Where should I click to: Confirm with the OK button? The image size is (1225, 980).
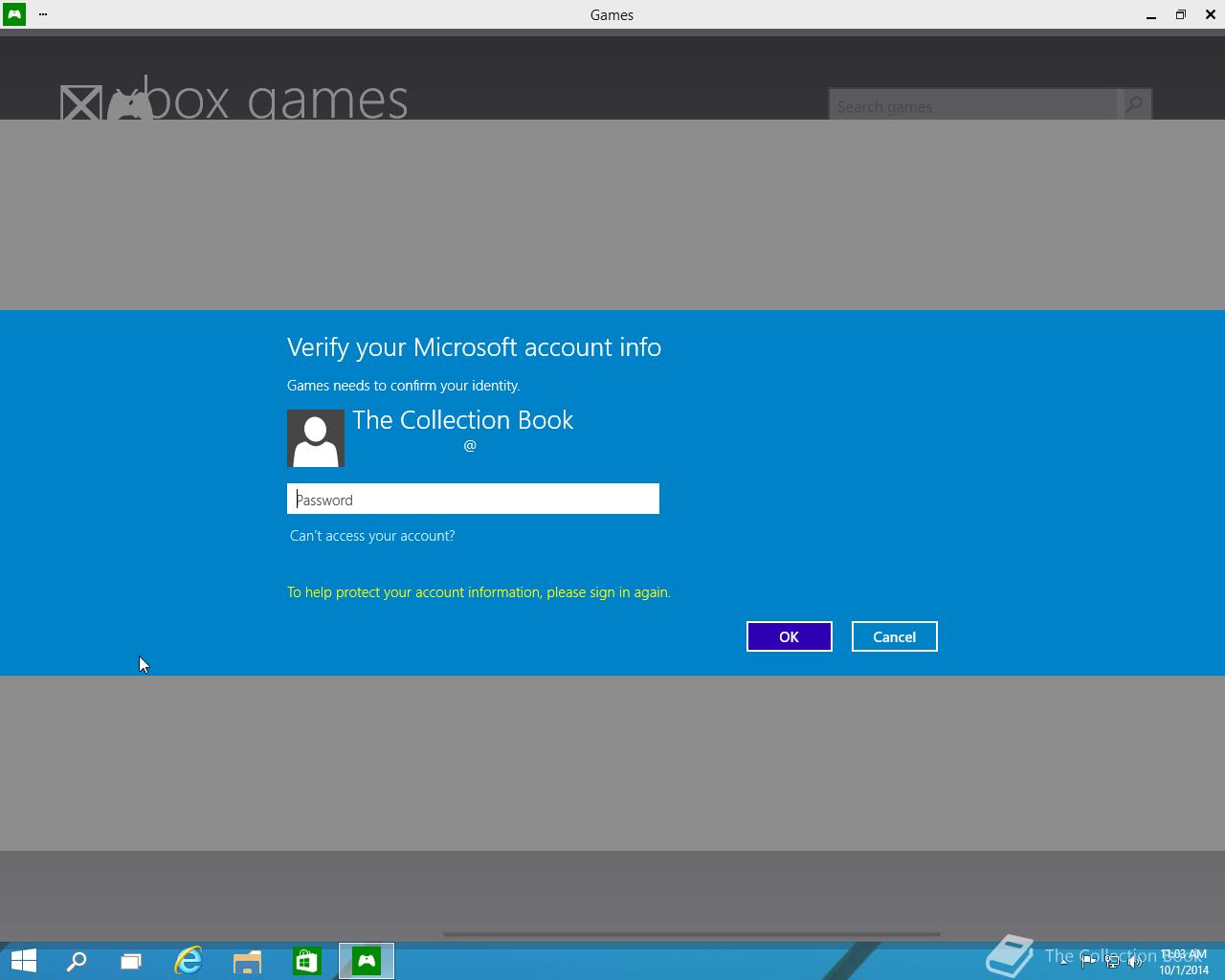[790, 636]
